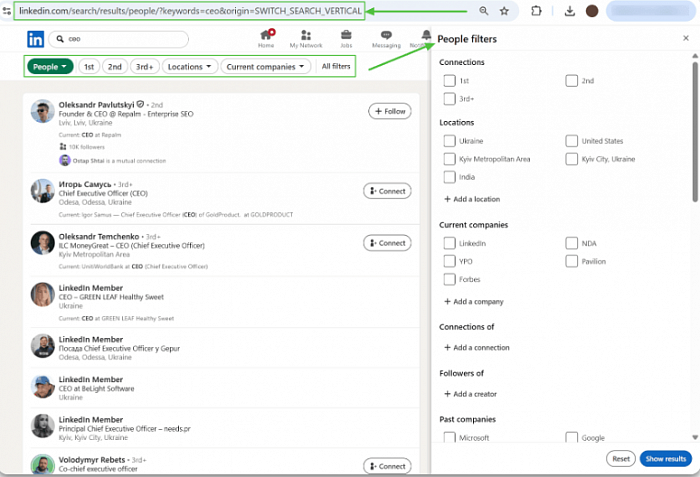The height and width of the screenshot is (477, 700).
Task: Open the Notifications bell icon
Action: tap(426, 35)
